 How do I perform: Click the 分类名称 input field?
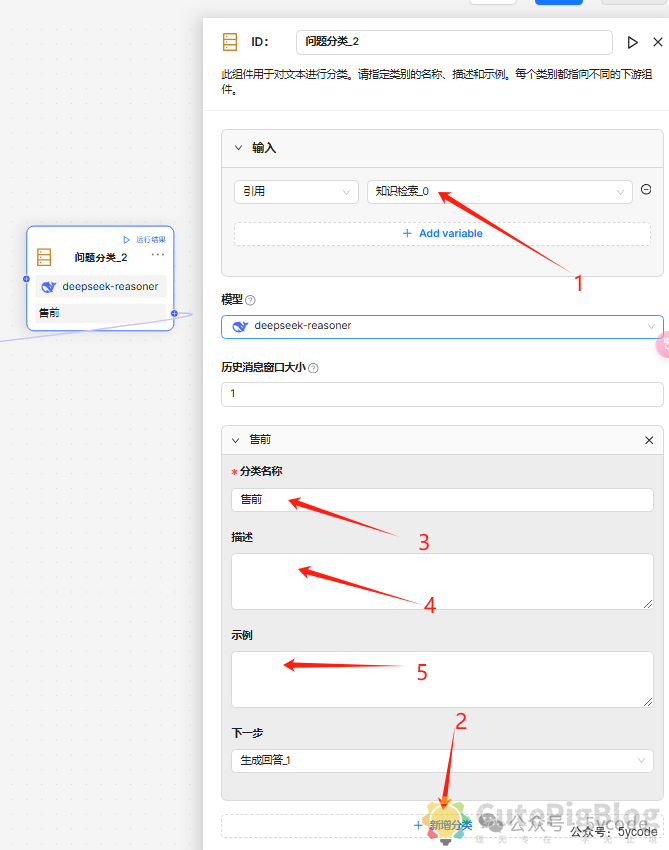(441, 499)
